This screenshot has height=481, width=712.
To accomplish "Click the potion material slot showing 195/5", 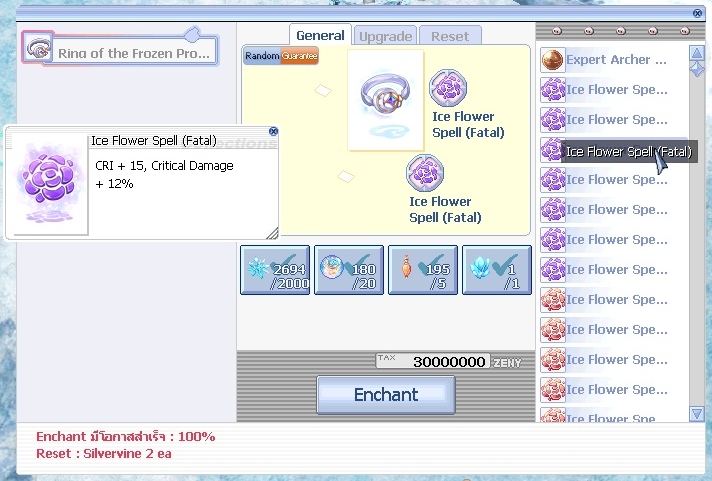I will pos(422,270).
